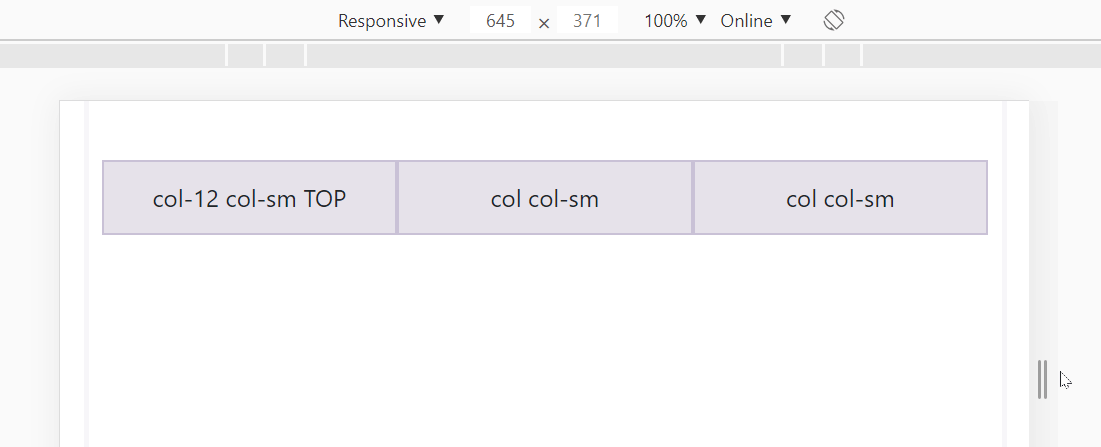
Task: Select narrow preset segment just right of central segment
Action: tap(803, 55)
